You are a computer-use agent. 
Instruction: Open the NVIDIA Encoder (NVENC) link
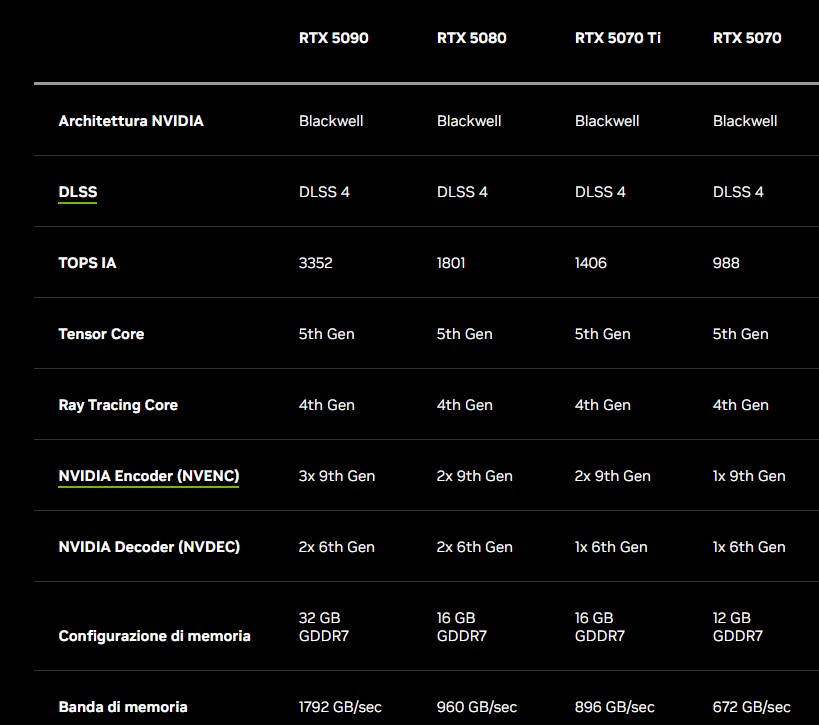149,476
